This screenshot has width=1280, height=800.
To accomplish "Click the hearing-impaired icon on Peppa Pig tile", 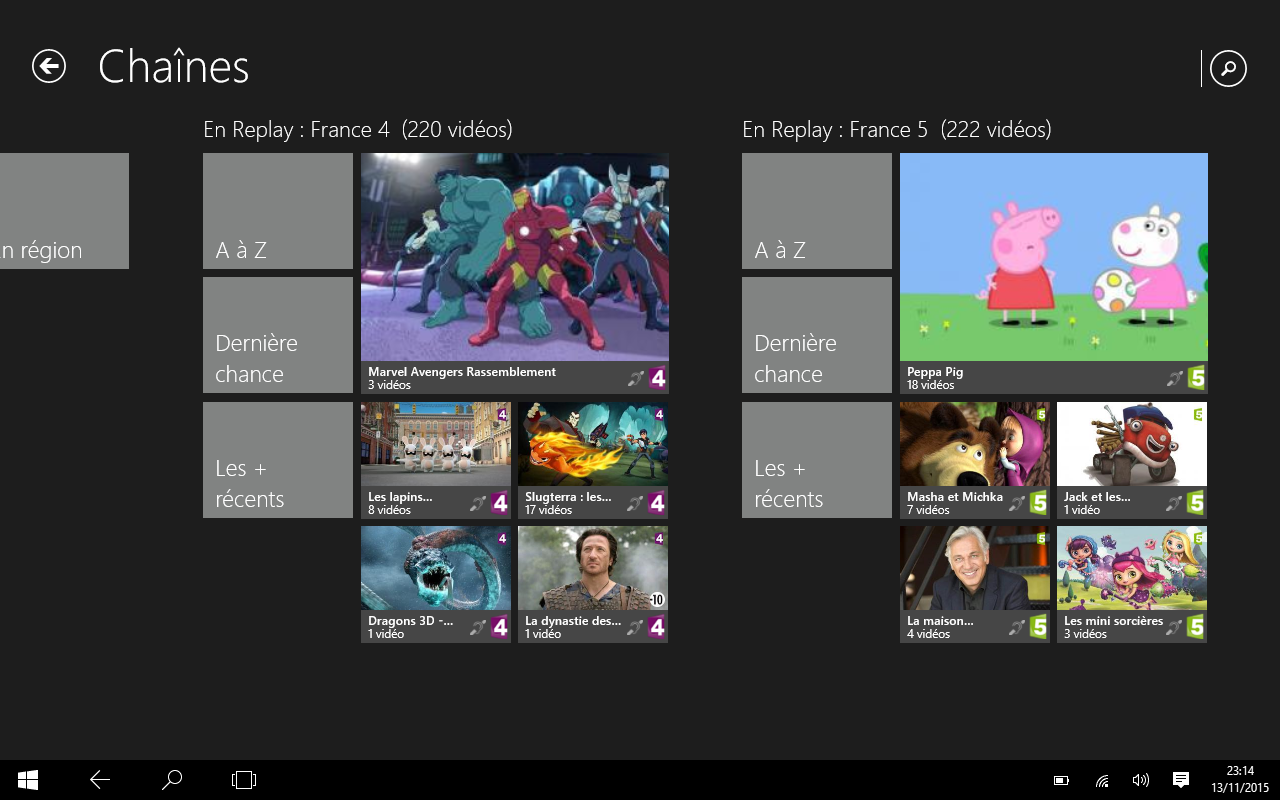I will tap(1174, 378).
